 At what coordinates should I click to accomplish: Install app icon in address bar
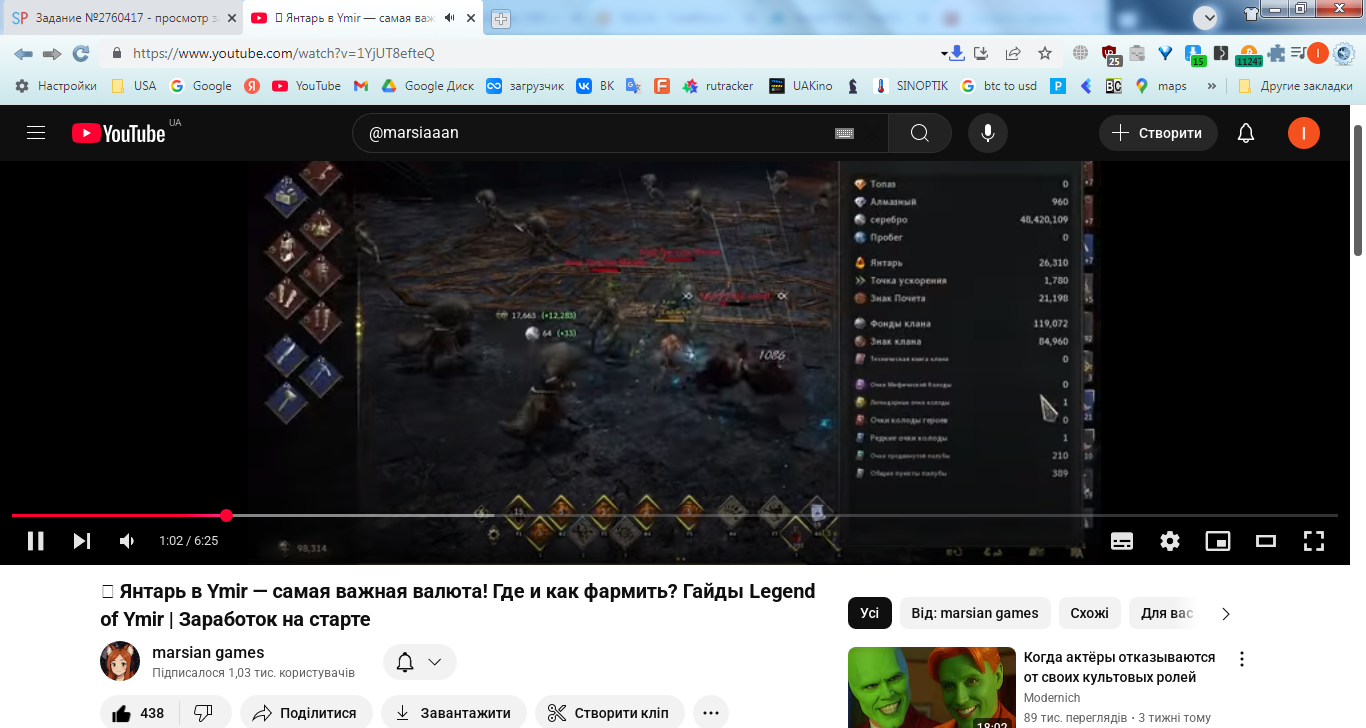981,53
